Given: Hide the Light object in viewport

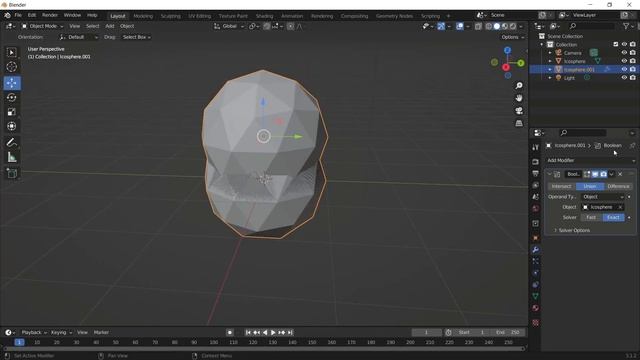Looking at the screenshot, I should tap(624, 78).
